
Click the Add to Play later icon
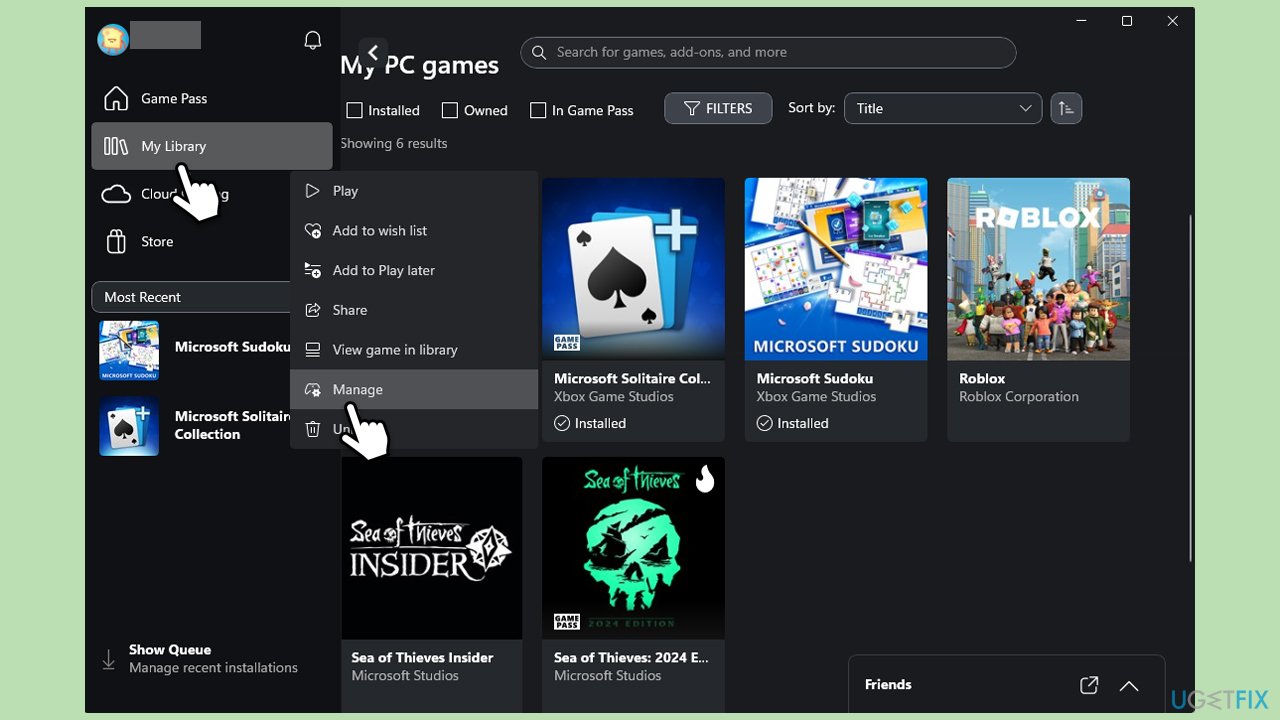[x=313, y=271]
